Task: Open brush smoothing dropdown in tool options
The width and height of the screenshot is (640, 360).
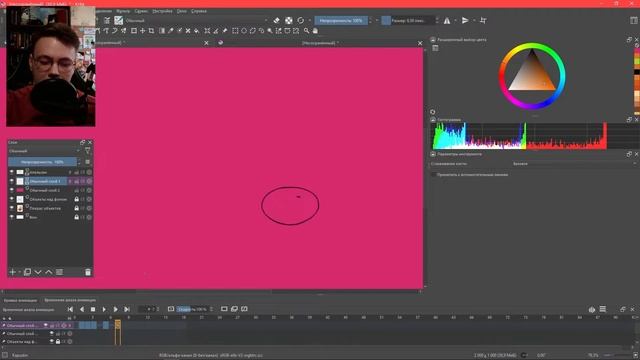Action: [574, 164]
